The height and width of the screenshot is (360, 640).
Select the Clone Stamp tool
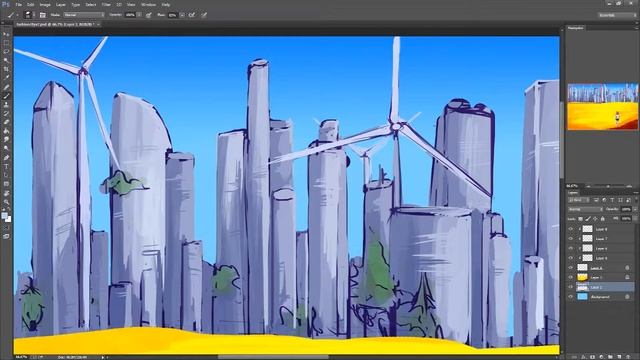[x=6, y=105]
